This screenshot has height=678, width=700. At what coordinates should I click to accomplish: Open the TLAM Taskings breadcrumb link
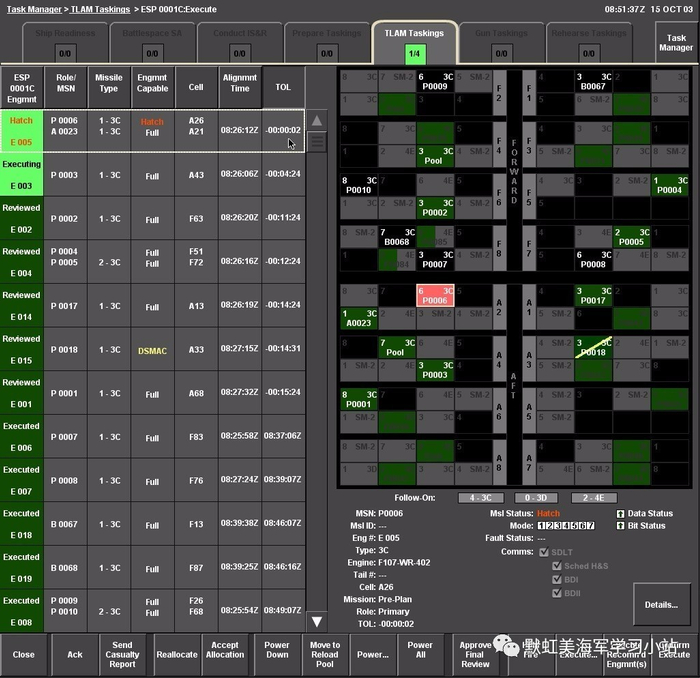tap(101, 8)
